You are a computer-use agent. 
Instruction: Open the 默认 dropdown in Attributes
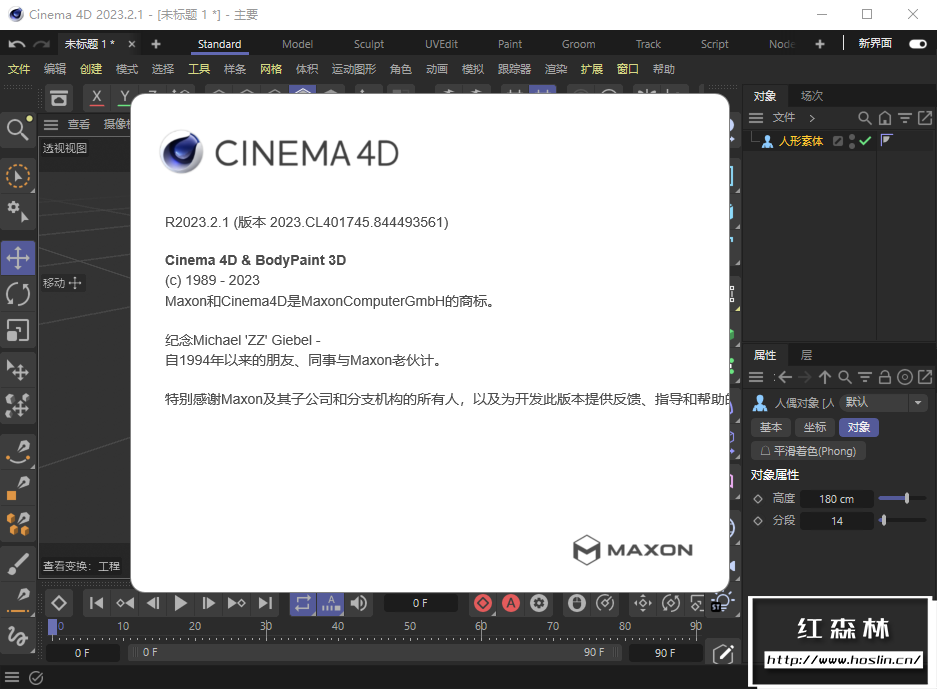tap(884, 402)
